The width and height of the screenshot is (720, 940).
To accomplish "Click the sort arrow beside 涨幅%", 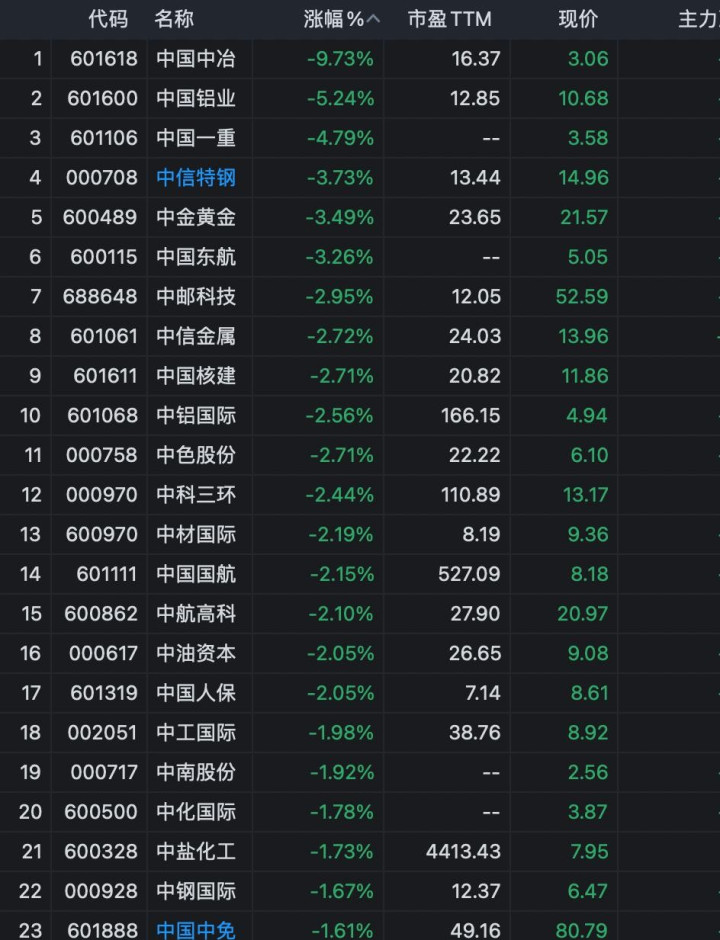I will point(374,19).
